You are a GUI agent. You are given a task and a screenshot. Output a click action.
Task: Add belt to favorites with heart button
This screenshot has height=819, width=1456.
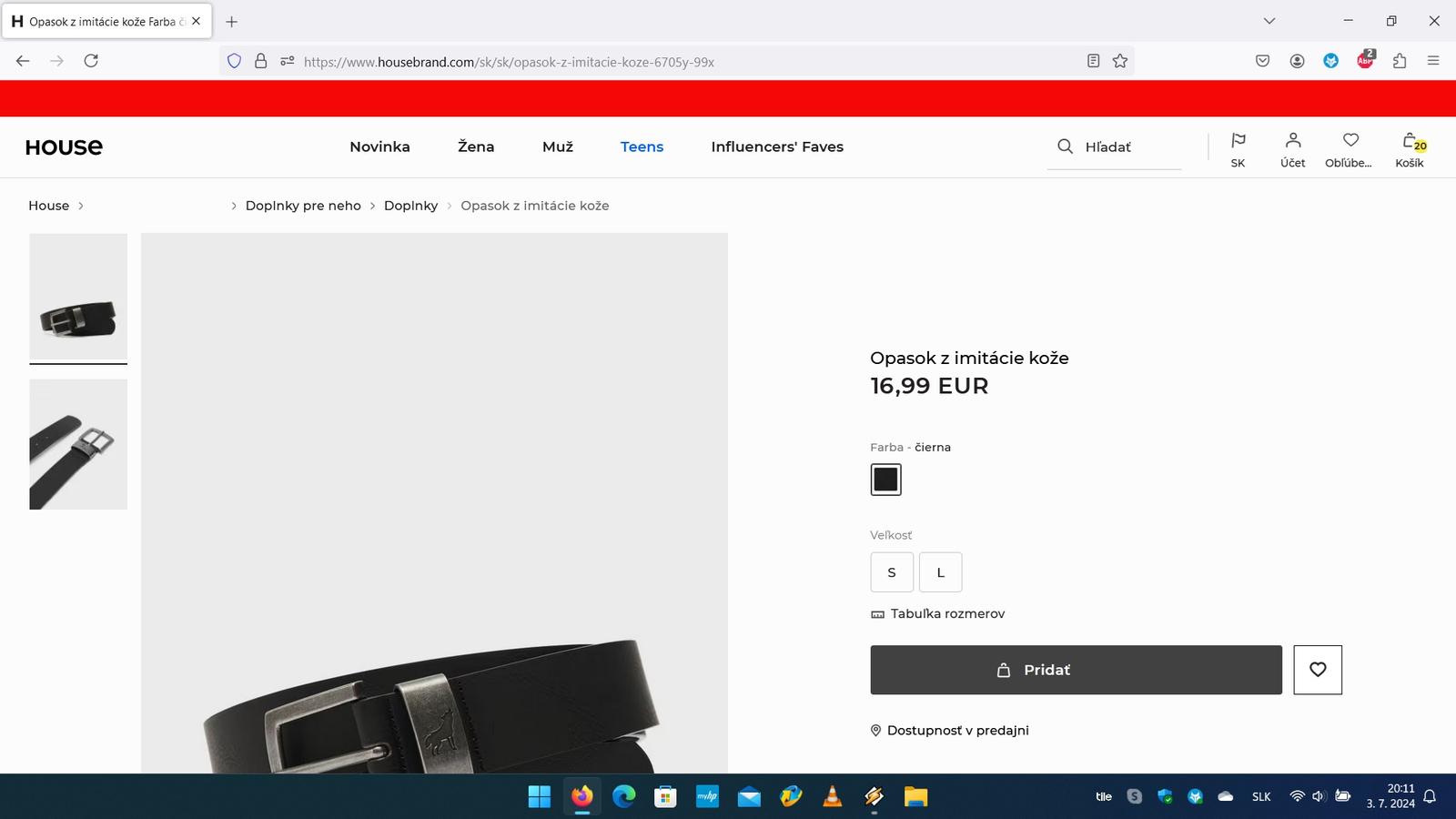(1317, 670)
